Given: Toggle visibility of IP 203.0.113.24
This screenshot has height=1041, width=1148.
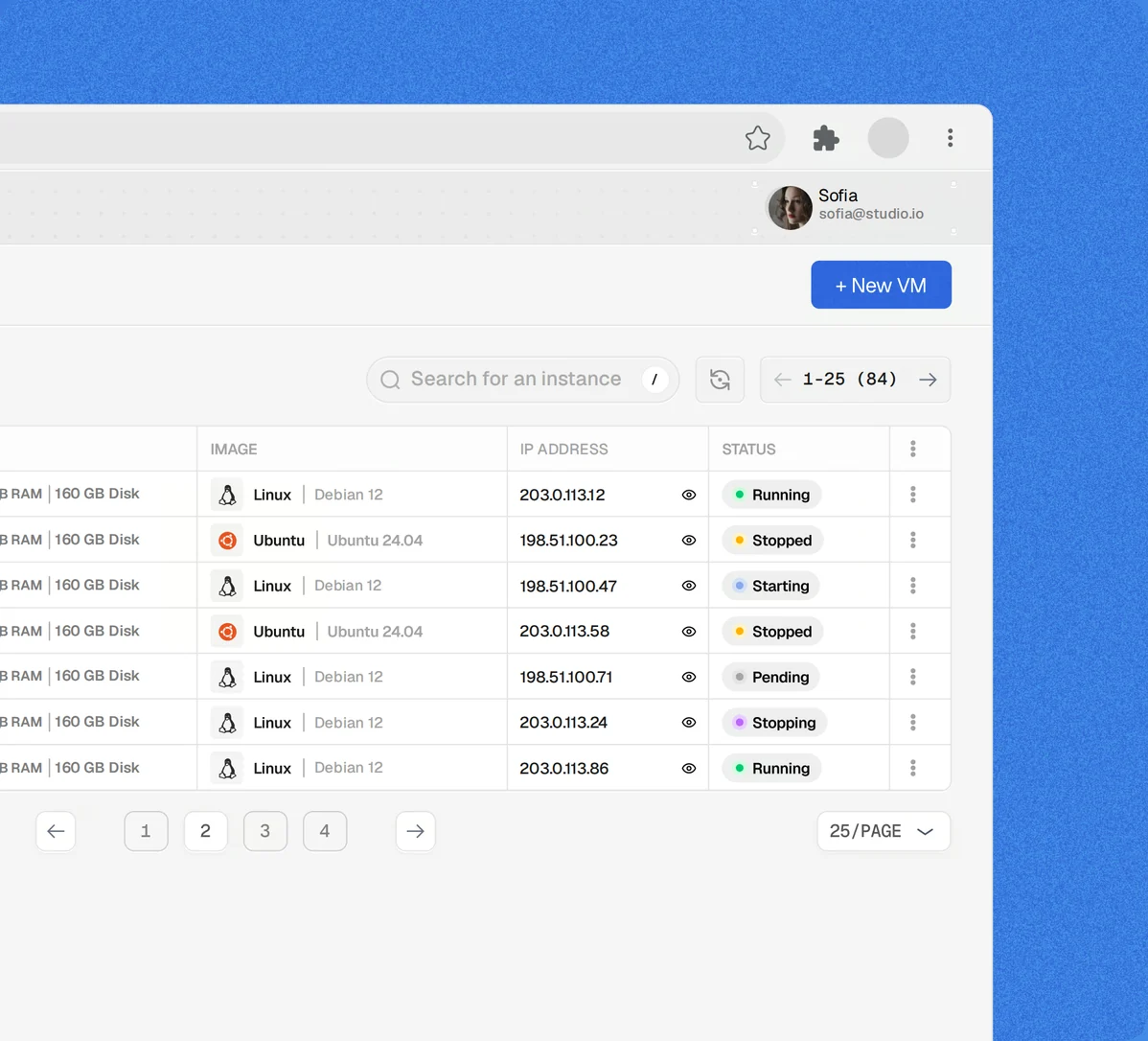Looking at the screenshot, I should click(x=688, y=723).
